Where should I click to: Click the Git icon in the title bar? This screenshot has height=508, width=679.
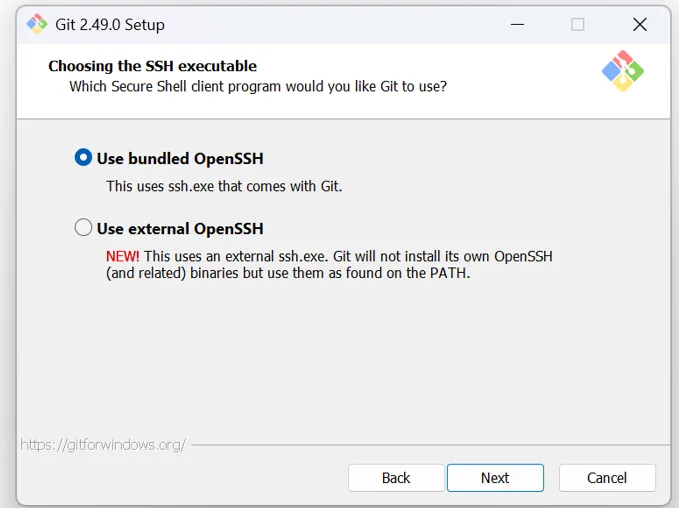pos(37,24)
